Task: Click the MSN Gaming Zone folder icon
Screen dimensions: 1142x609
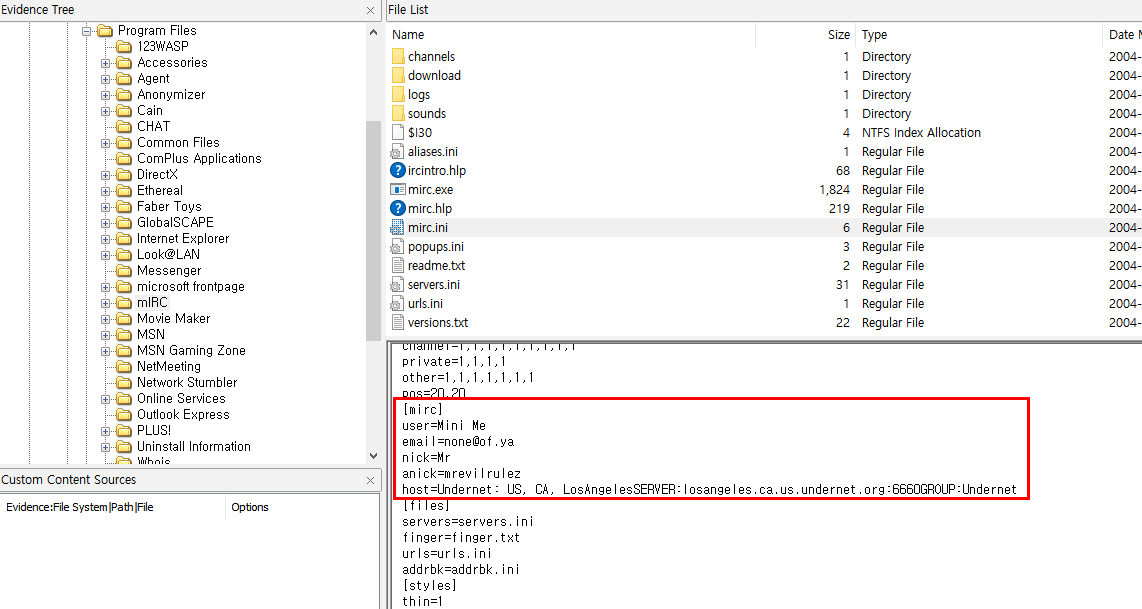Action: click(x=125, y=351)
